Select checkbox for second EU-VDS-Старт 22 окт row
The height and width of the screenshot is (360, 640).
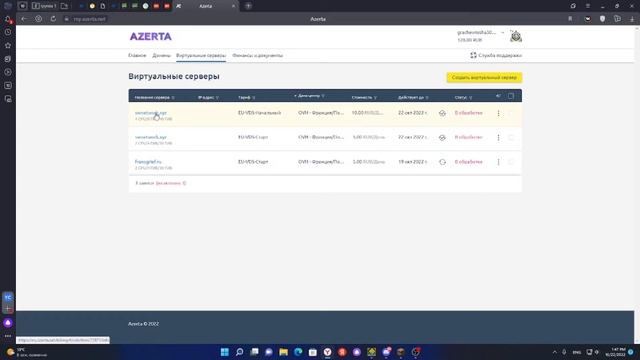(511, 138)
